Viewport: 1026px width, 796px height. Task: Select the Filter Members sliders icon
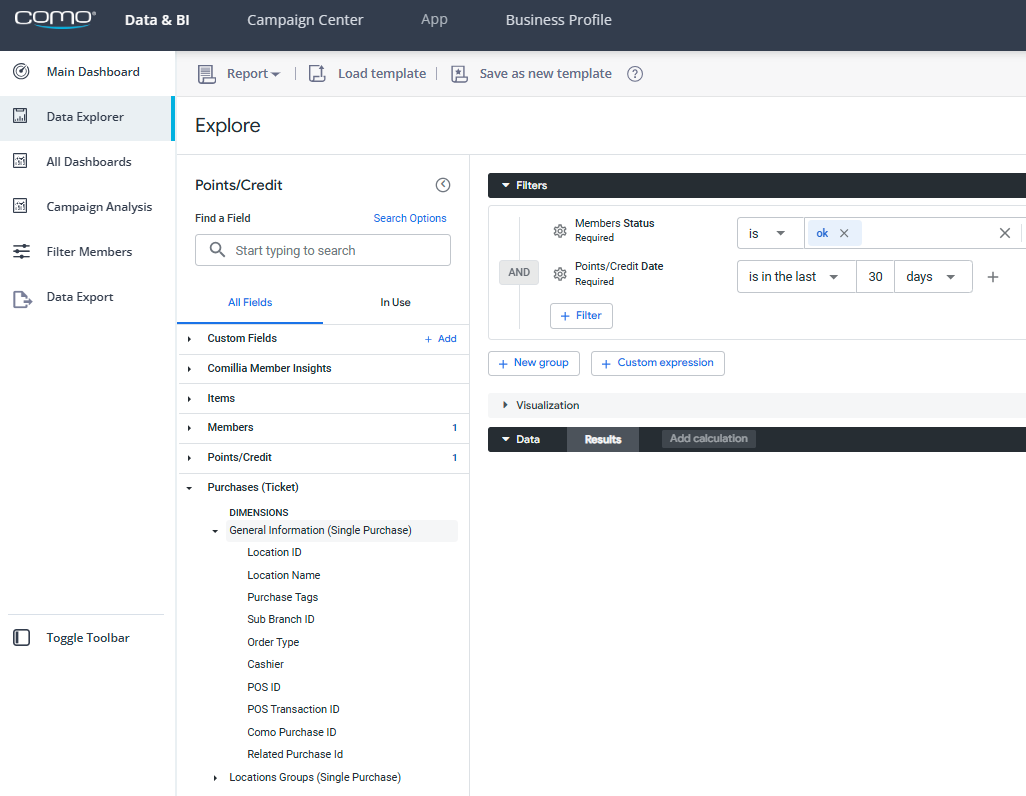[x=21, y=252]
